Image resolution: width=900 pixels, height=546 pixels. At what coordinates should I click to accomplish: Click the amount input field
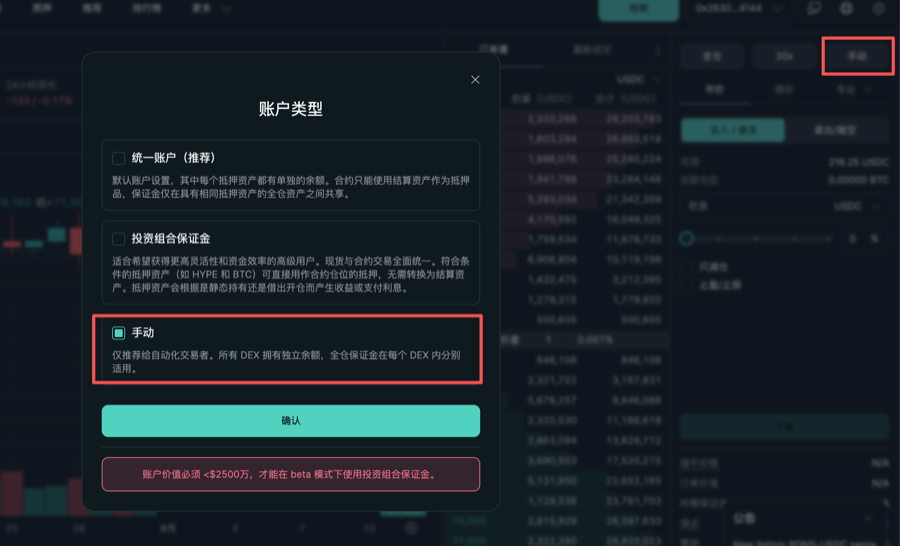pyautogui.click(x=784, y=206)
